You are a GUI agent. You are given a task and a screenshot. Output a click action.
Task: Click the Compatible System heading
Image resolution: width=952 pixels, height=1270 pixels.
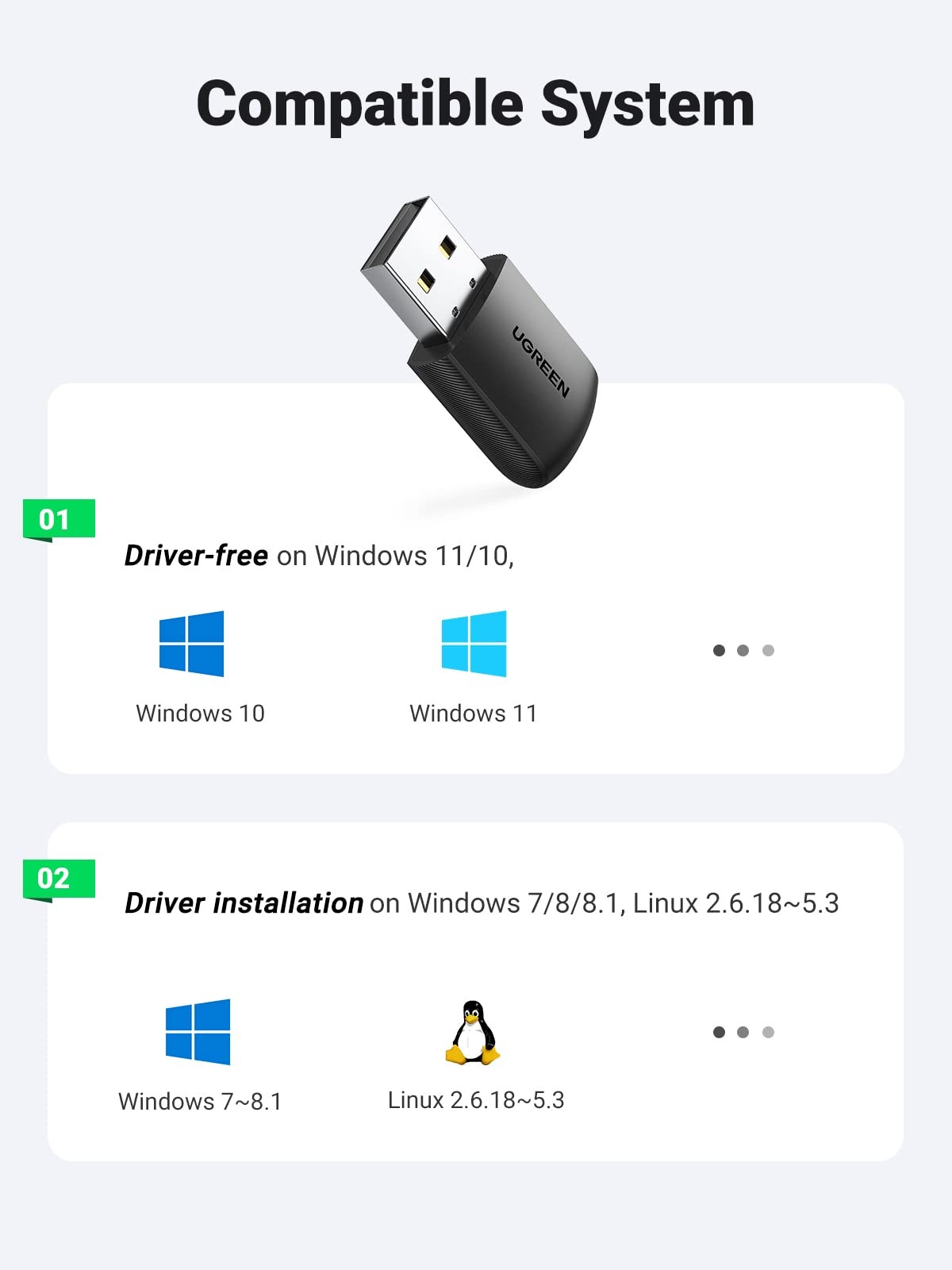pos(475,105)
